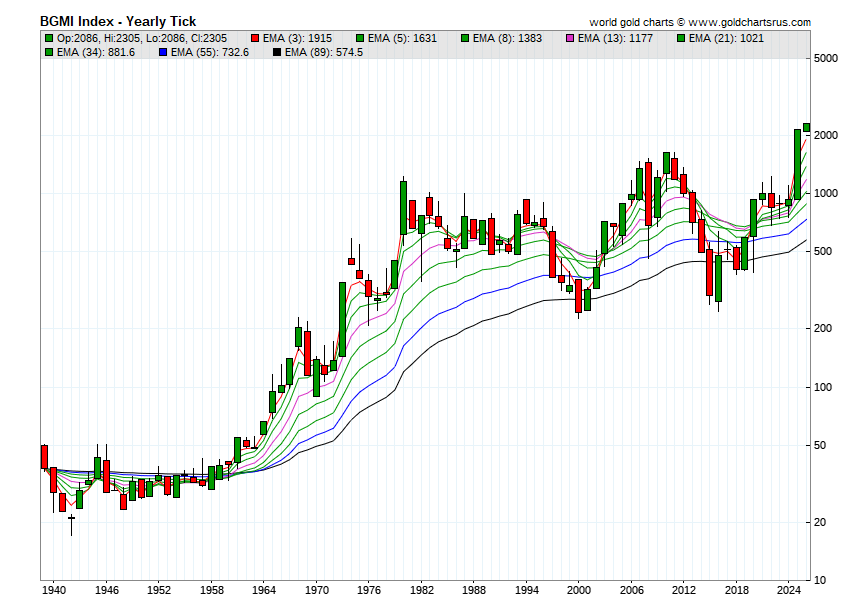Click the 'EMA (13): 1177' label
The width and height of the screenshot is (850, 616).
(615, 38)
